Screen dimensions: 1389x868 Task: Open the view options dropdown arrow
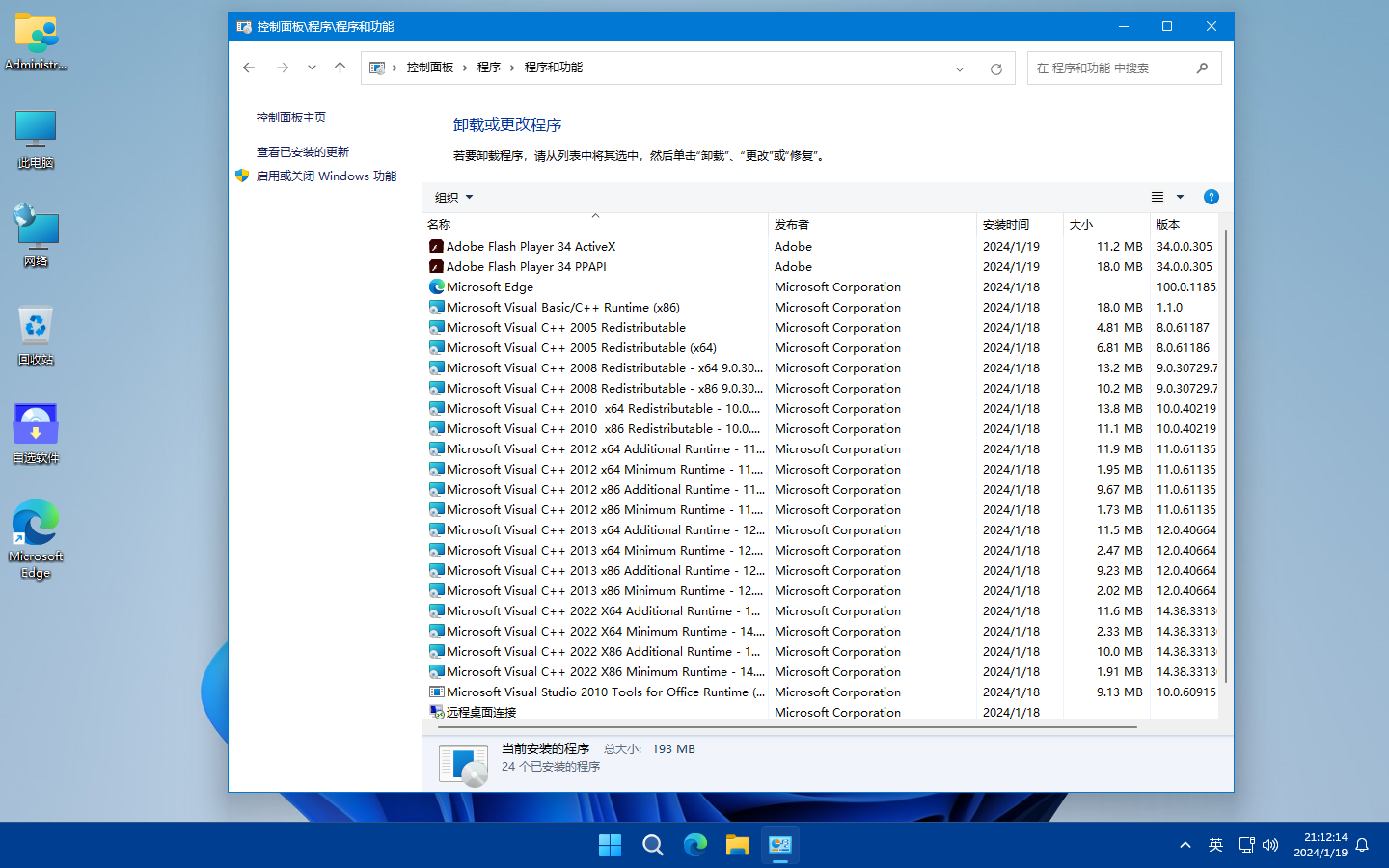point(1180,197)
